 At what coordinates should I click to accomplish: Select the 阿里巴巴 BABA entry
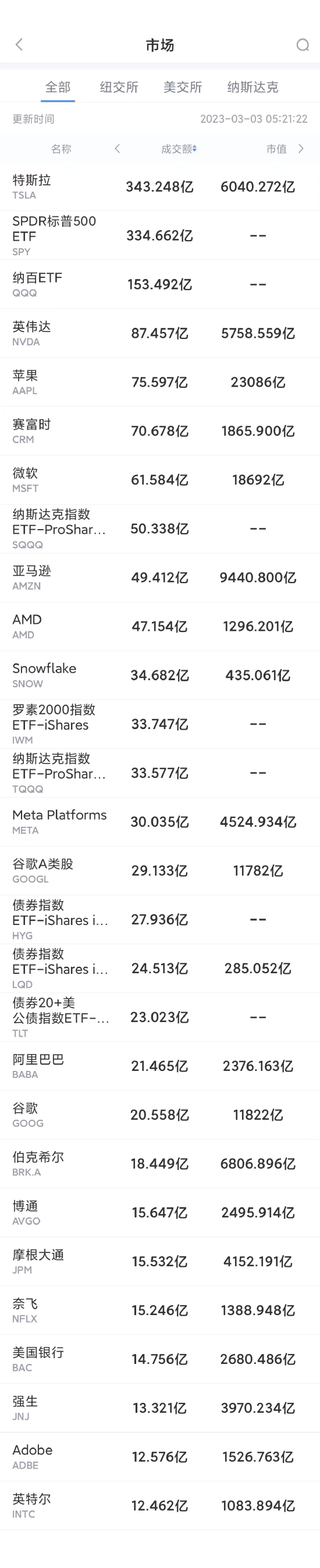click(x=159, y=1066)
